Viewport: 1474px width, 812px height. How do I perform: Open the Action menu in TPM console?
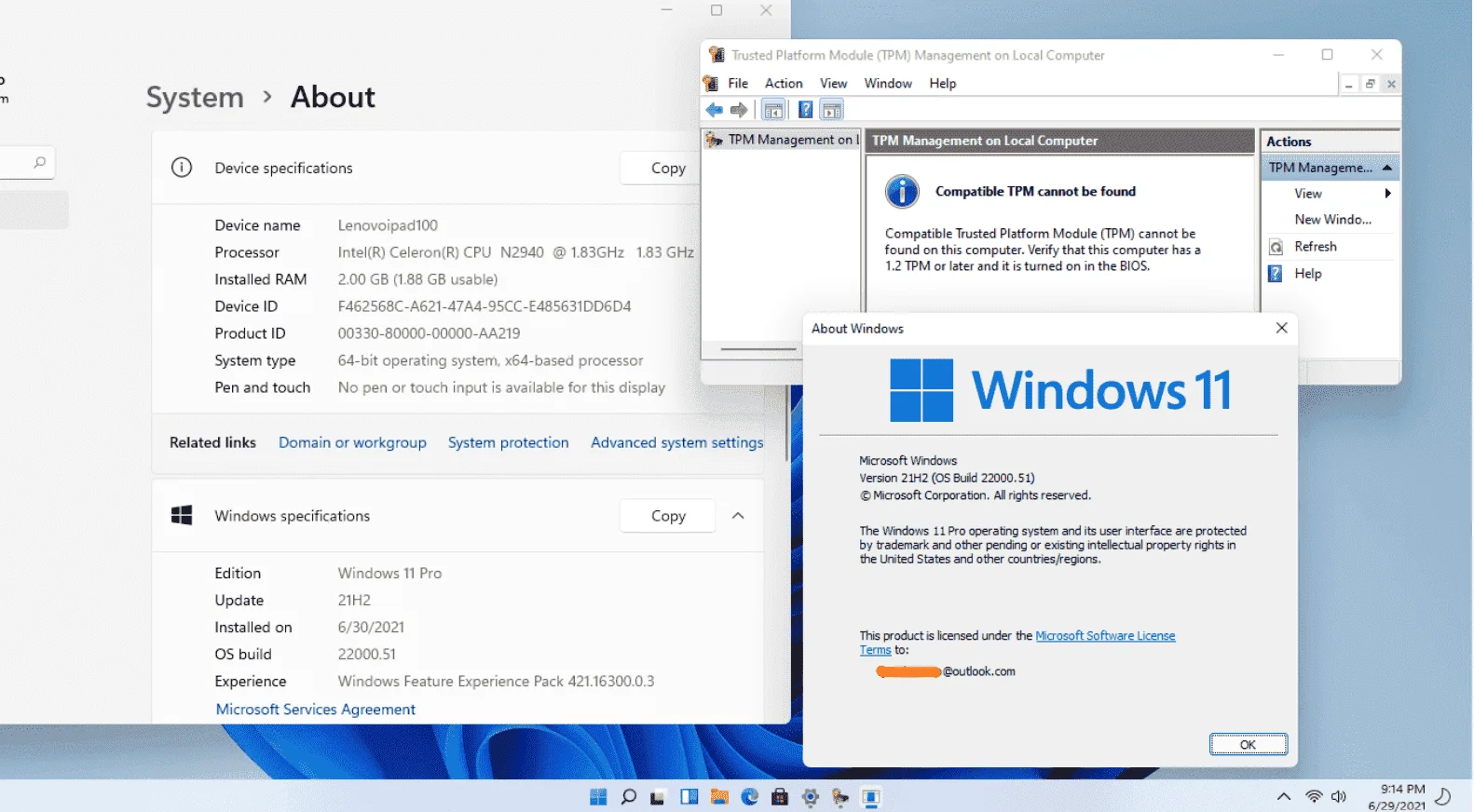tap(784, 83)
